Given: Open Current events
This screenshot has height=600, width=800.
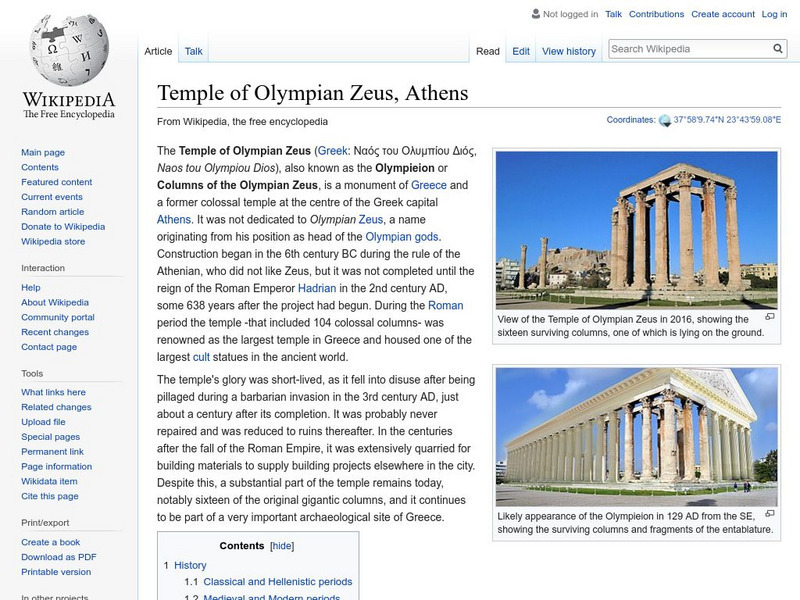Looking at the screenshot, I should 52,197.
